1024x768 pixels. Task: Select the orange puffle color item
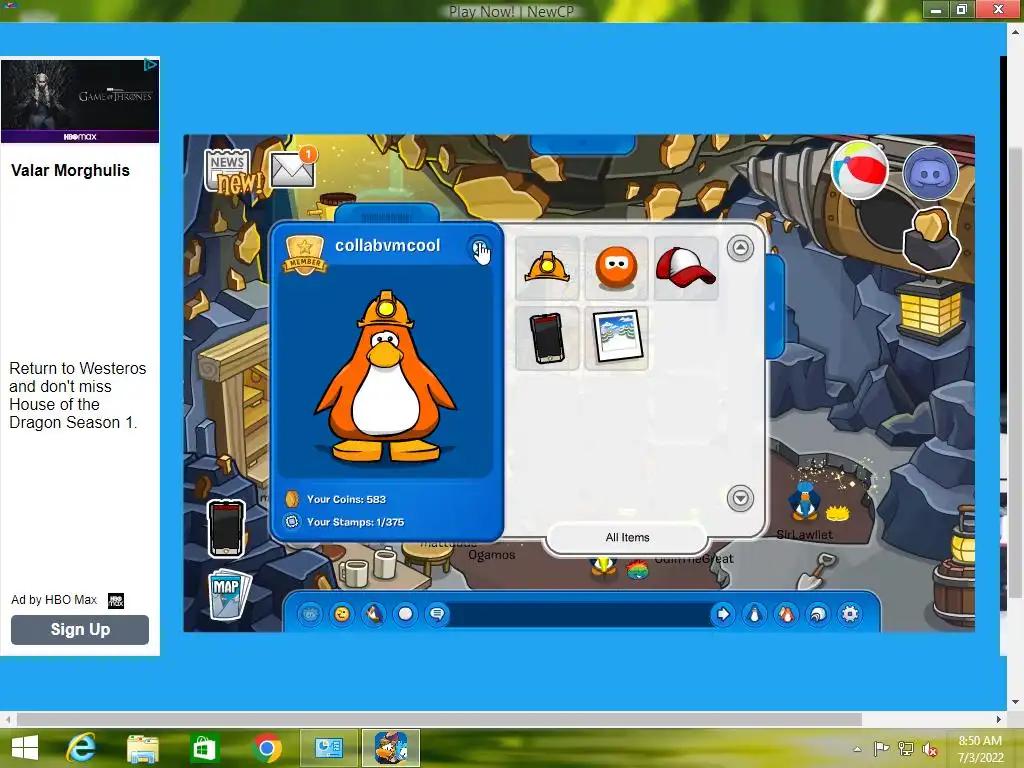(616, 268)
